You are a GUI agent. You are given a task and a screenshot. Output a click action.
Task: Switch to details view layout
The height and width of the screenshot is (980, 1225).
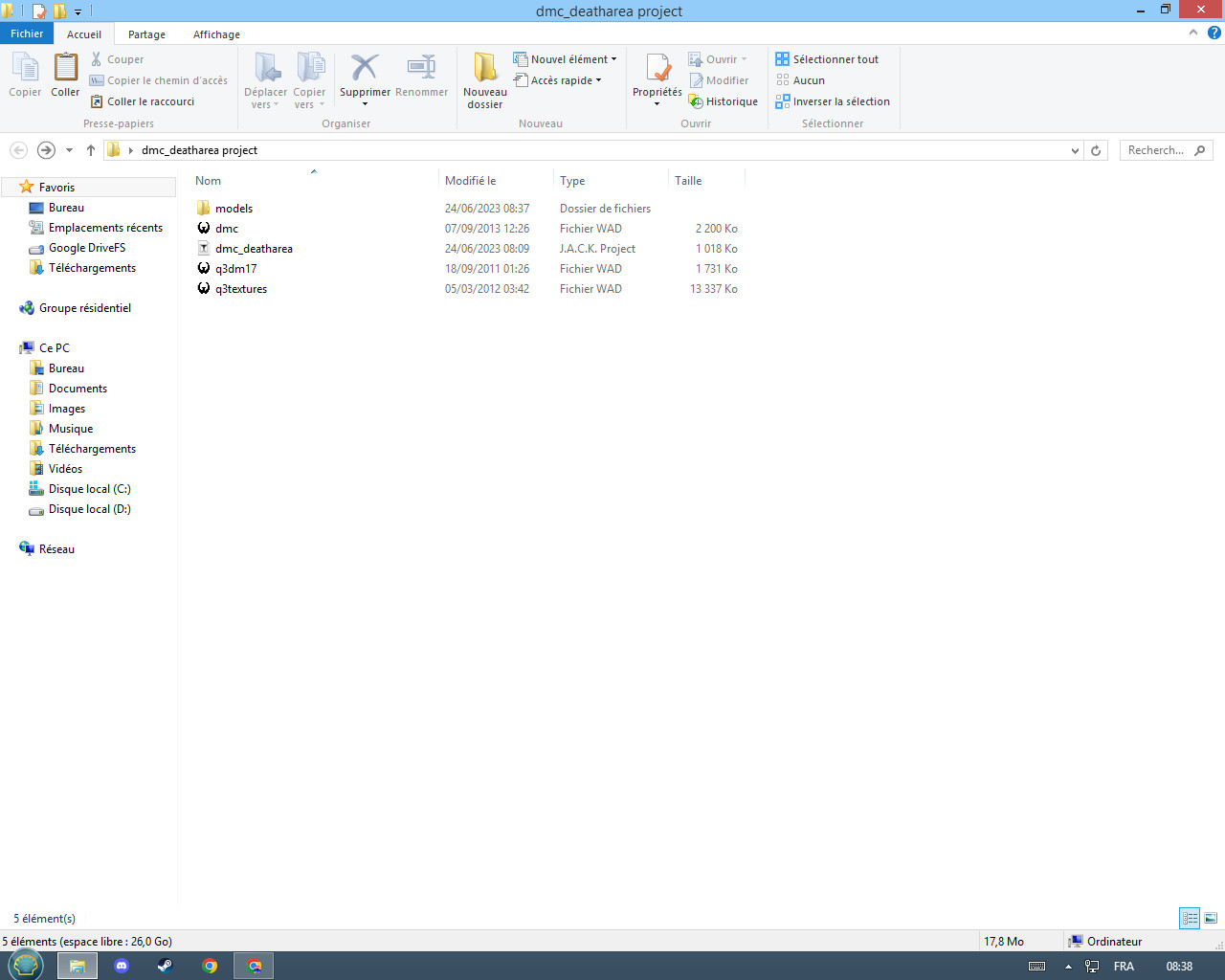click(1190, 919)
